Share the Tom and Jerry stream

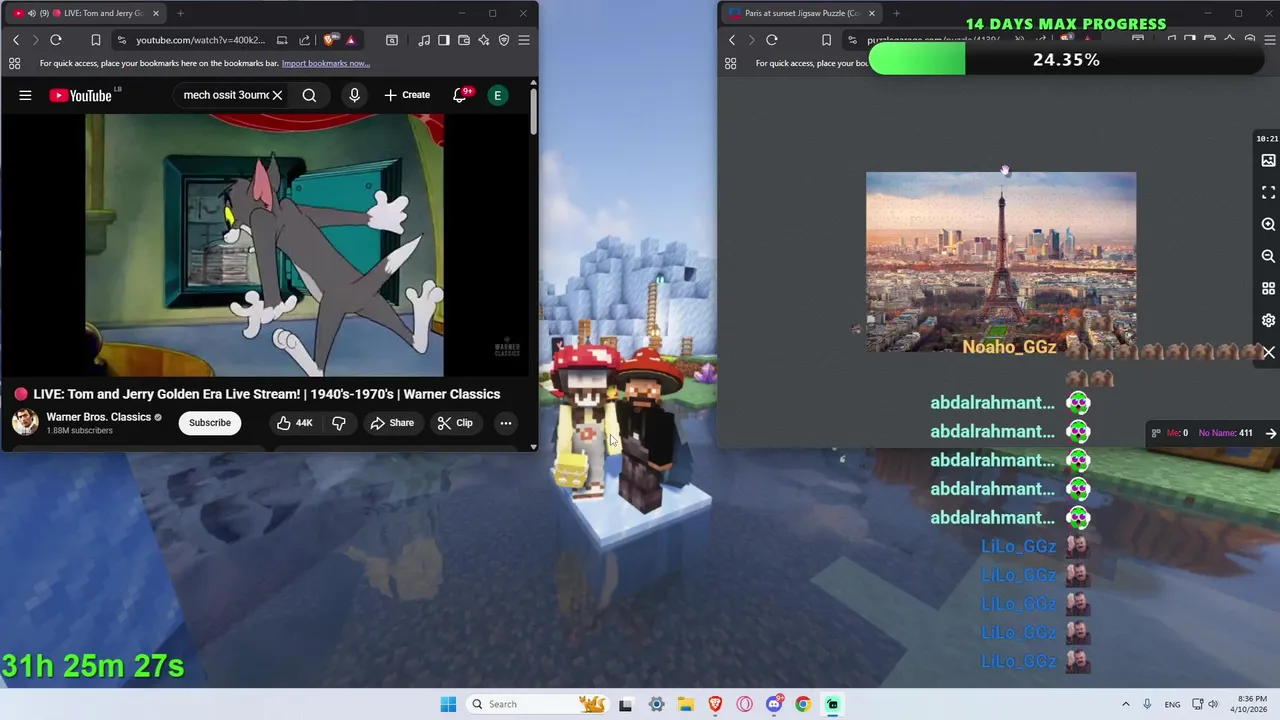(392, 423)
